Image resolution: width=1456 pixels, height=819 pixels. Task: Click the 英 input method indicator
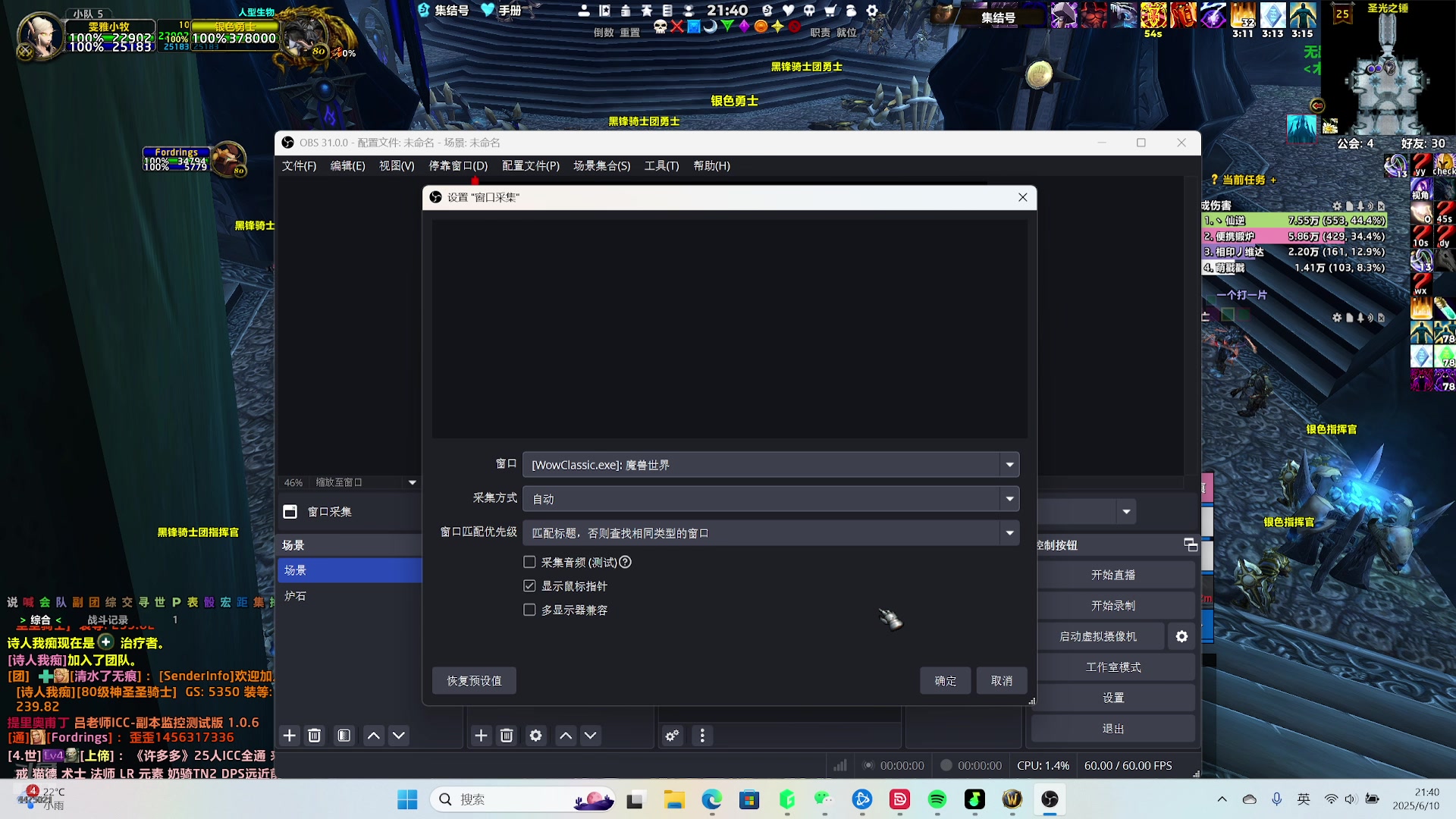[x=1304, y=799]
